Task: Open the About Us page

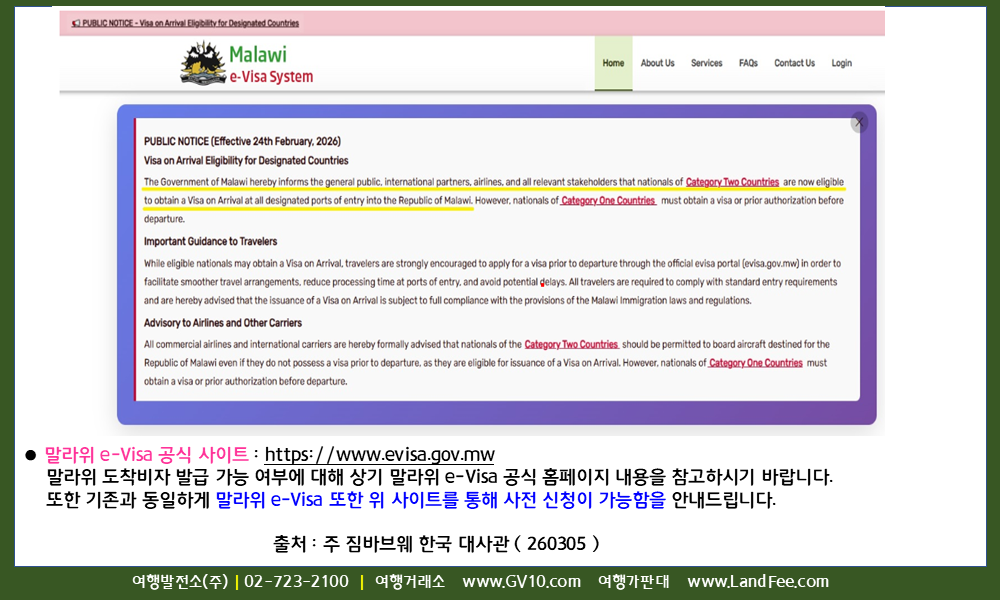Action: 657,63
